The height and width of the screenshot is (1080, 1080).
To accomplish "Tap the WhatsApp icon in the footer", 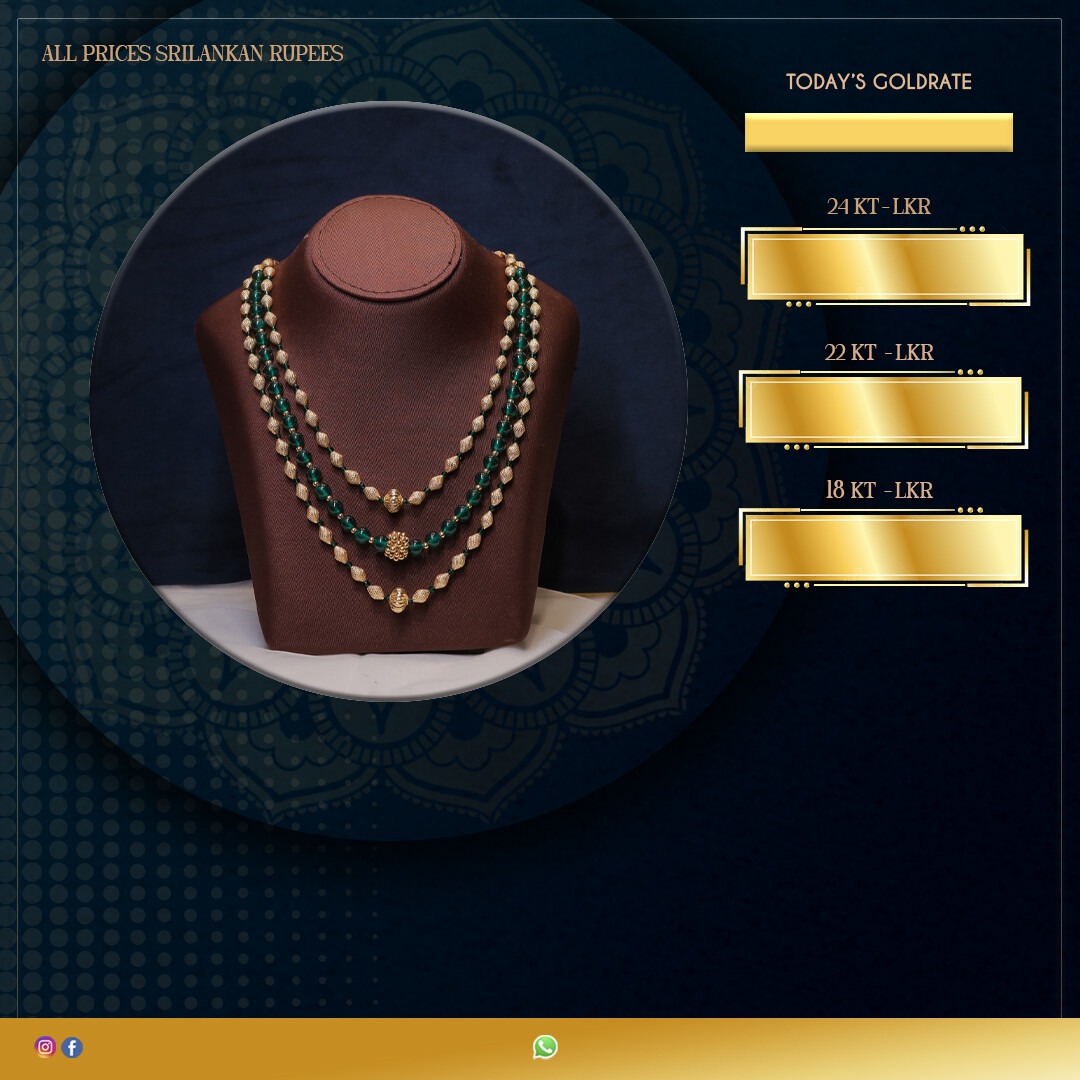I will coord(545,1047).
